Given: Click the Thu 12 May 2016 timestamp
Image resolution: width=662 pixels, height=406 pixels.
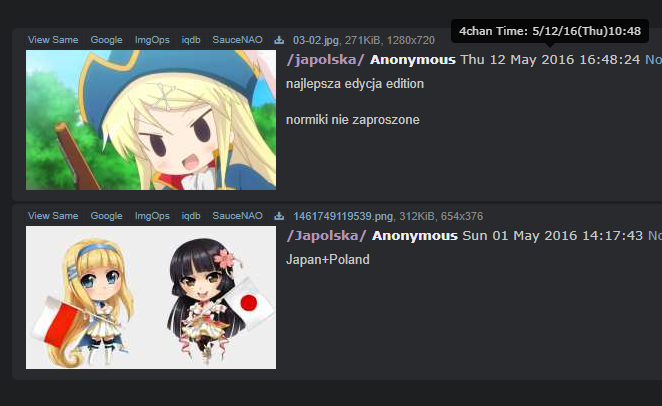Looking at the screenshot, I should [x=550, y=60].
